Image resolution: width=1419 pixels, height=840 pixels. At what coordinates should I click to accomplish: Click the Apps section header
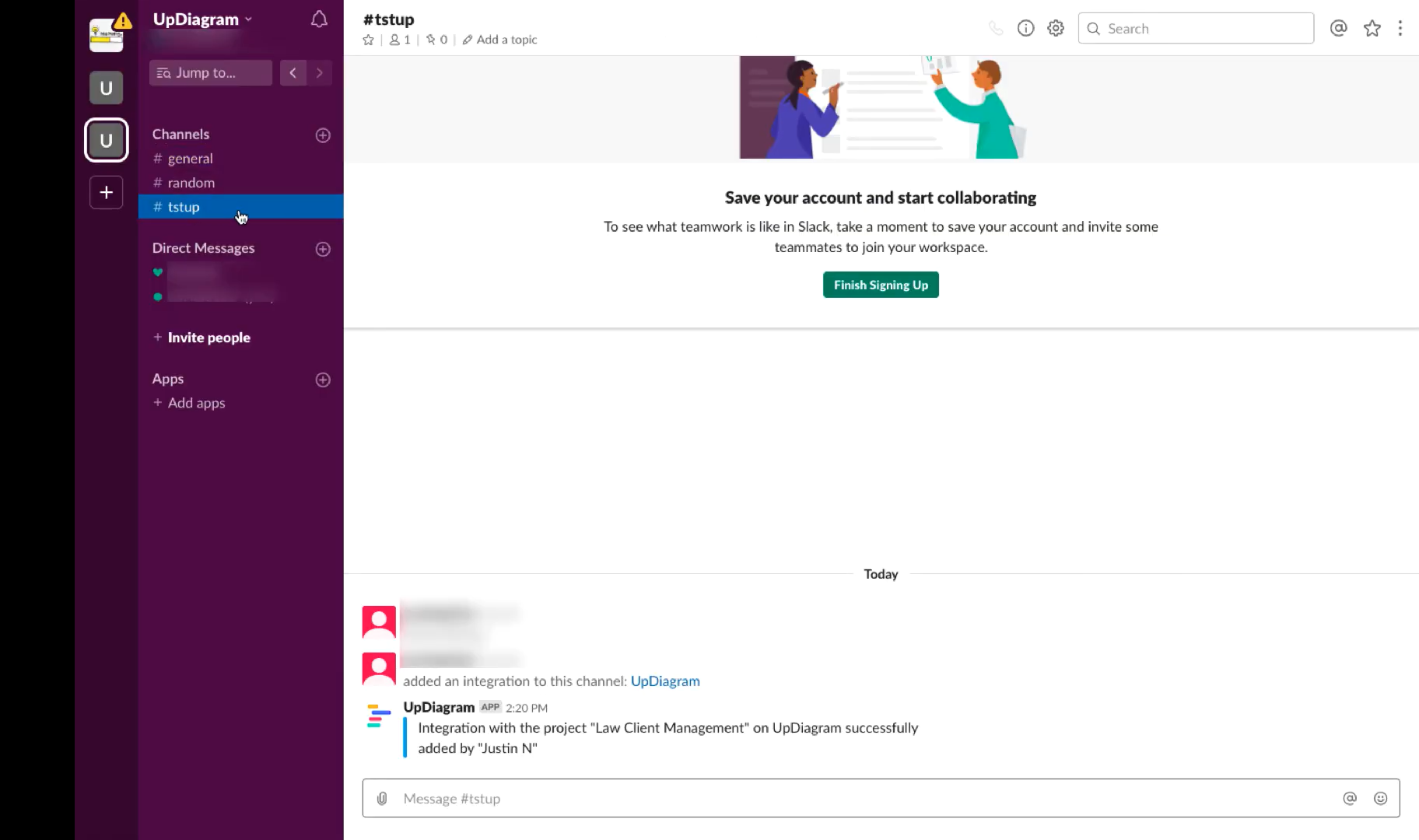(x=168, y=379)
